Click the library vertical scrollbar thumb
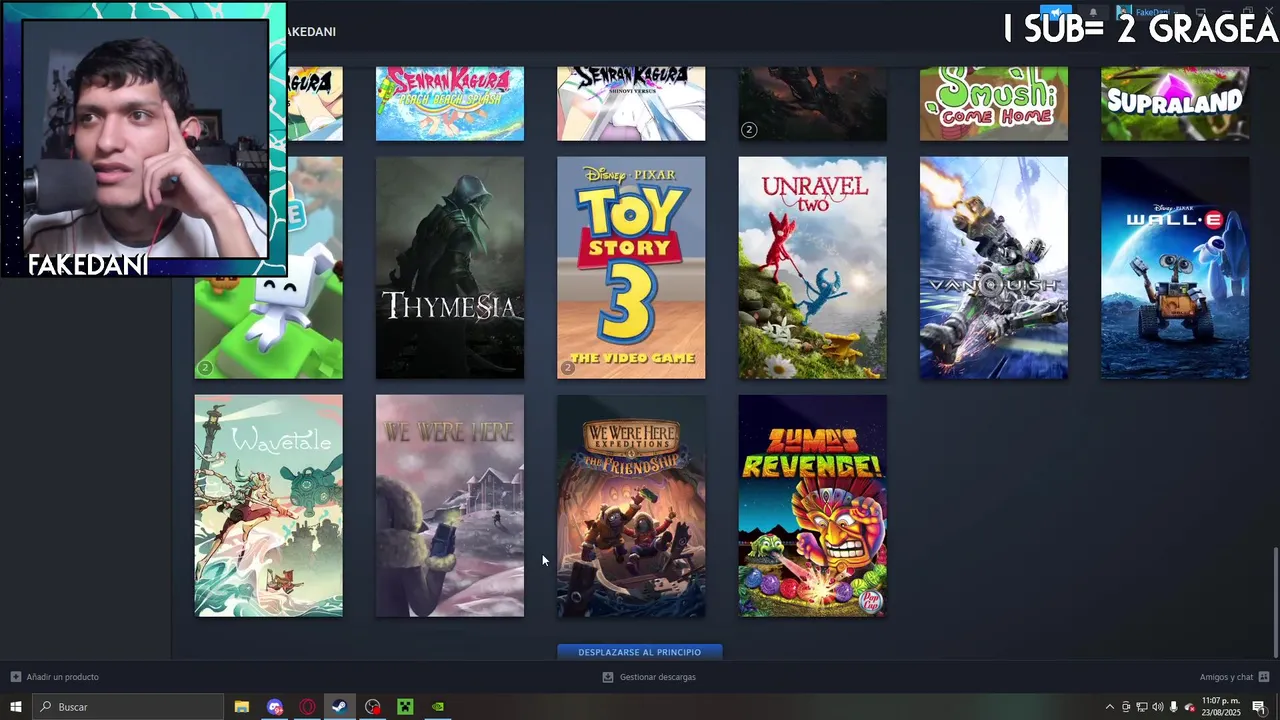This screenshot has width=1280, height=720. point(1275,603)
